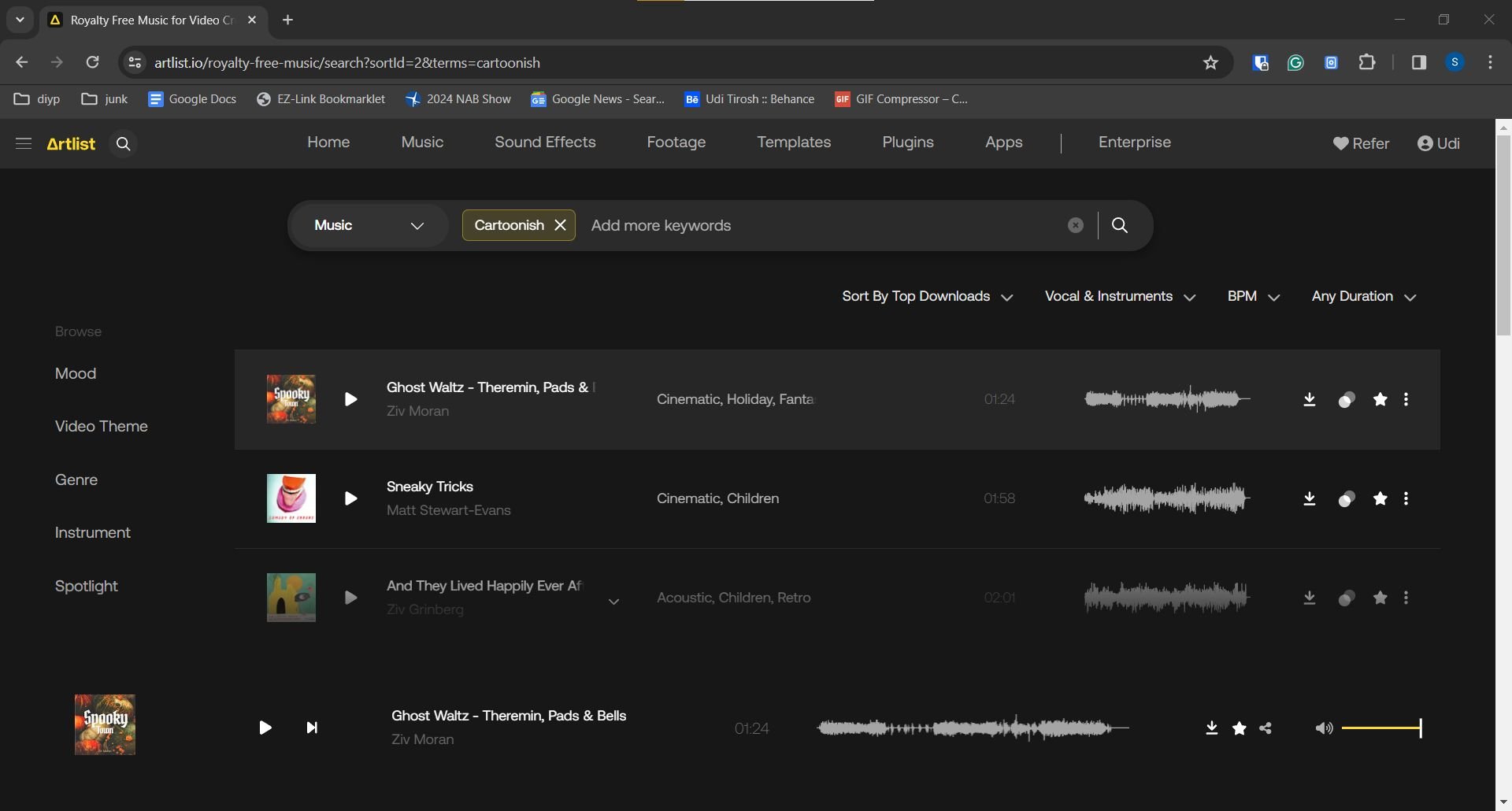Open Vocal & Instruments filter dropdown
The height and width of the screenshot is (811, 1512).
1121,297
